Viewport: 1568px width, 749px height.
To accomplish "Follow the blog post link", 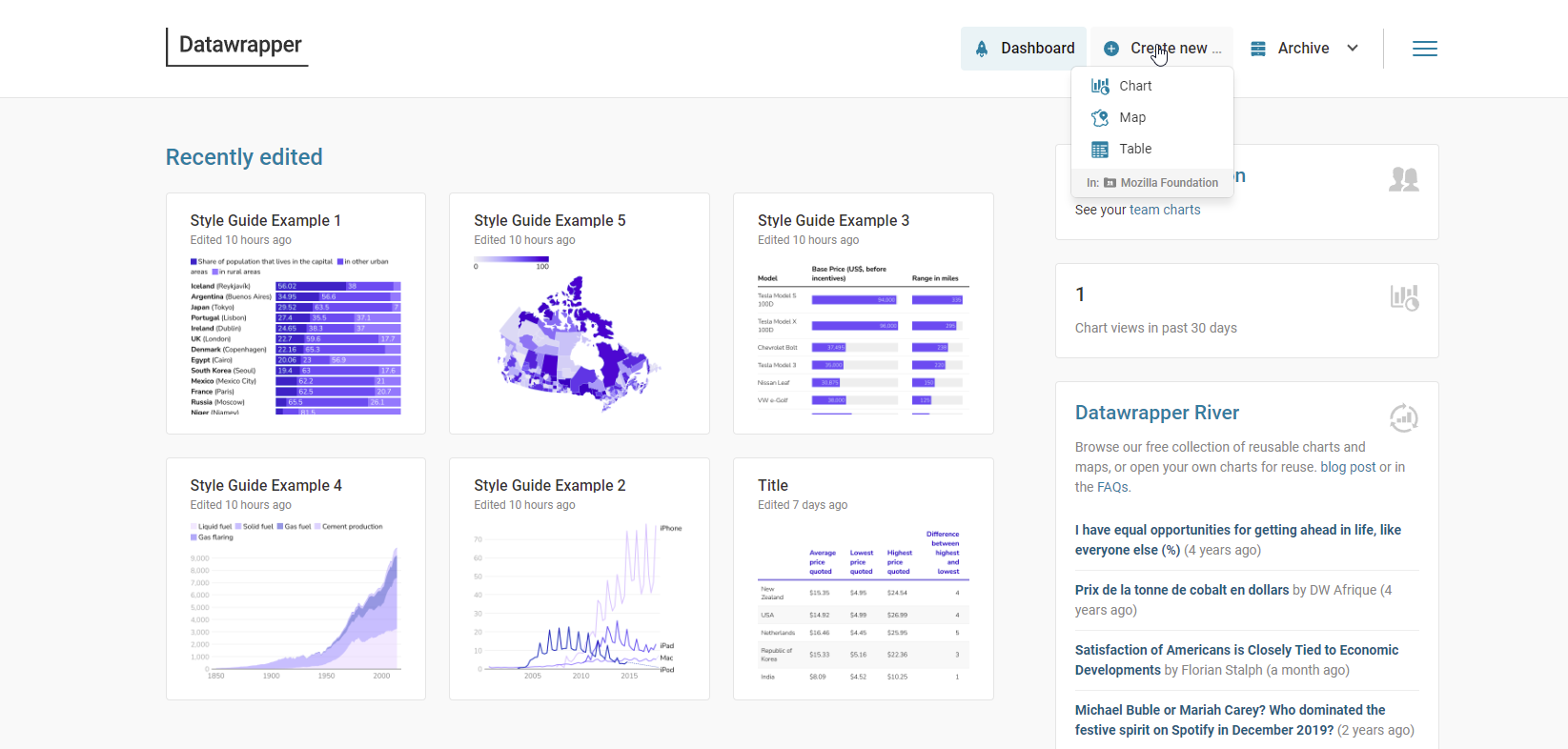I will 1348,467.
